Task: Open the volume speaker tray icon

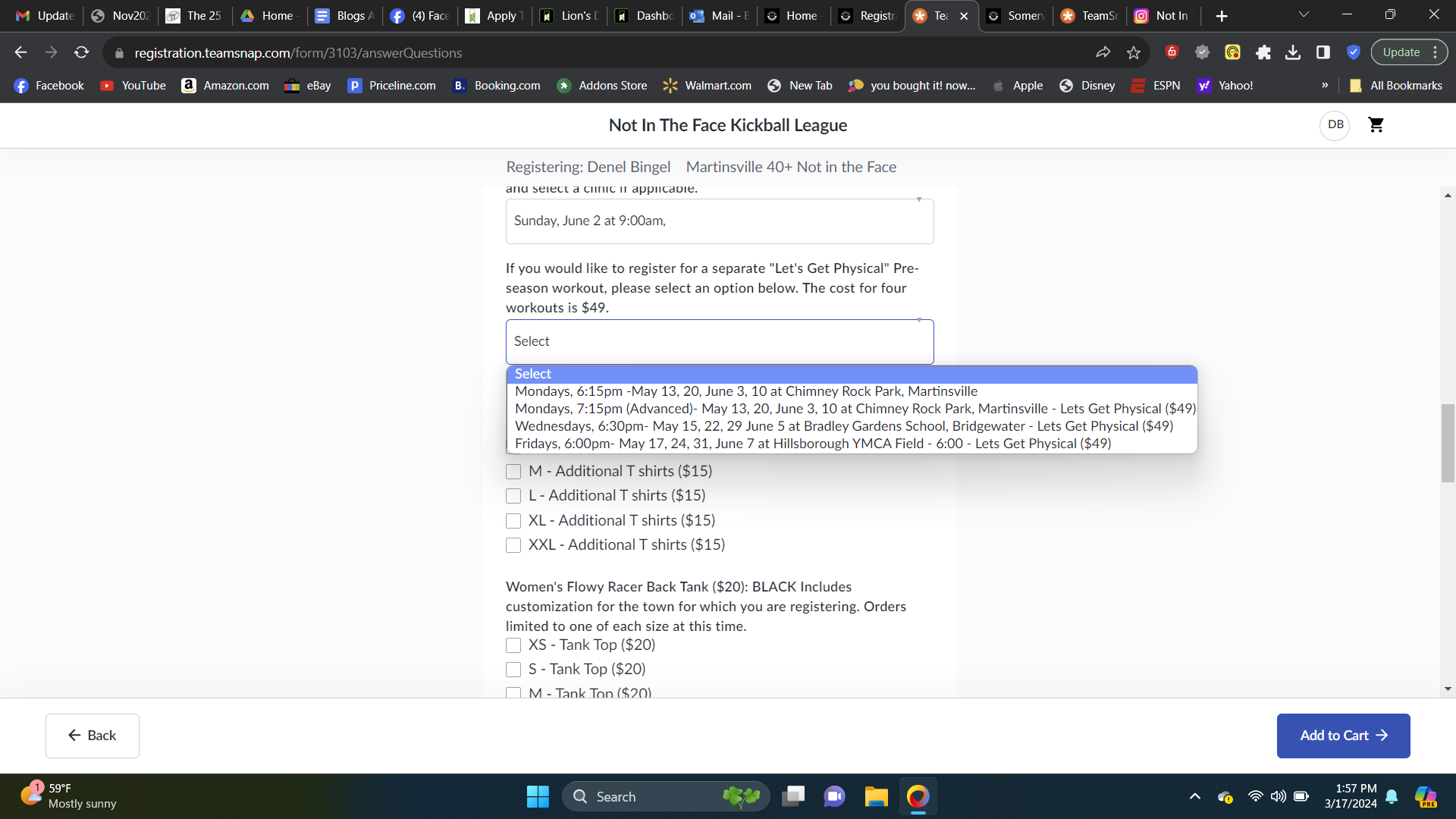Action: click(x=1278, y=796)
